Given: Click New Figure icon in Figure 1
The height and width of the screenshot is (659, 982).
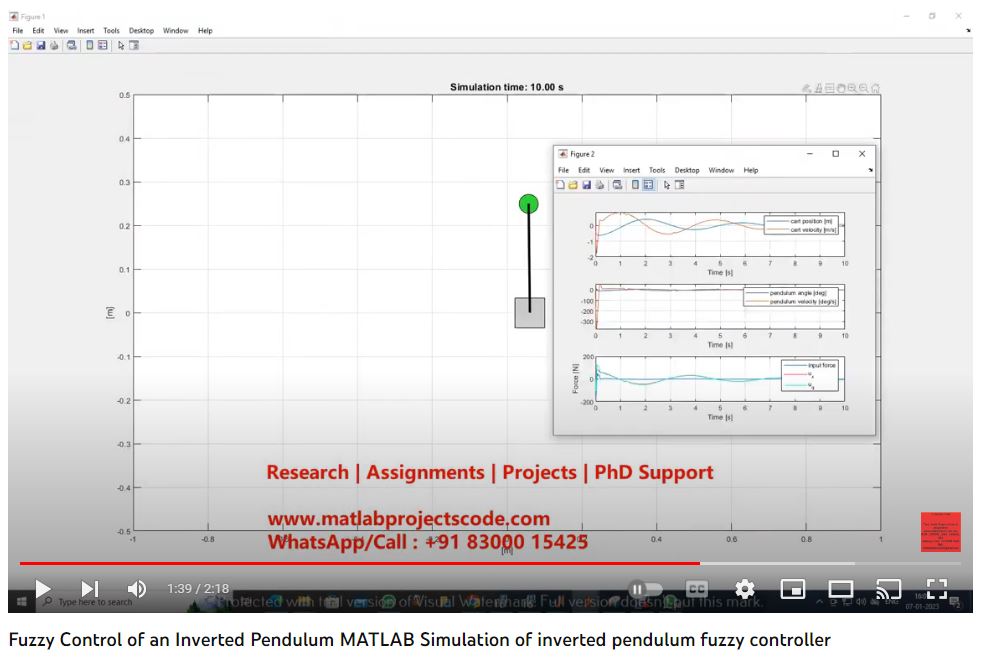Looking at the screenshot, I should click(x=14, y=45).
